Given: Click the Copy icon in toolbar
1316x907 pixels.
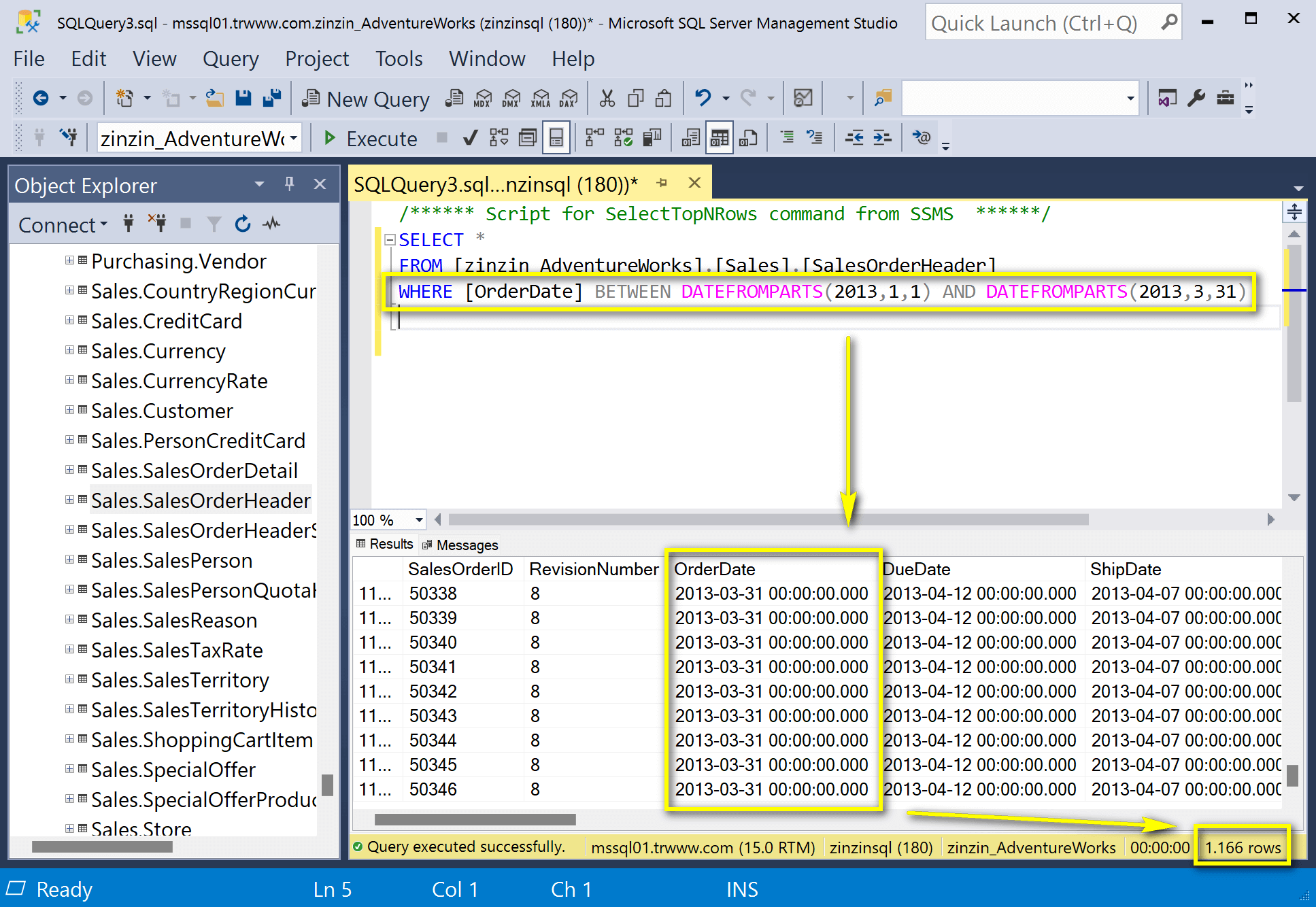Looking at the screenshot, I should coord(635,99).
